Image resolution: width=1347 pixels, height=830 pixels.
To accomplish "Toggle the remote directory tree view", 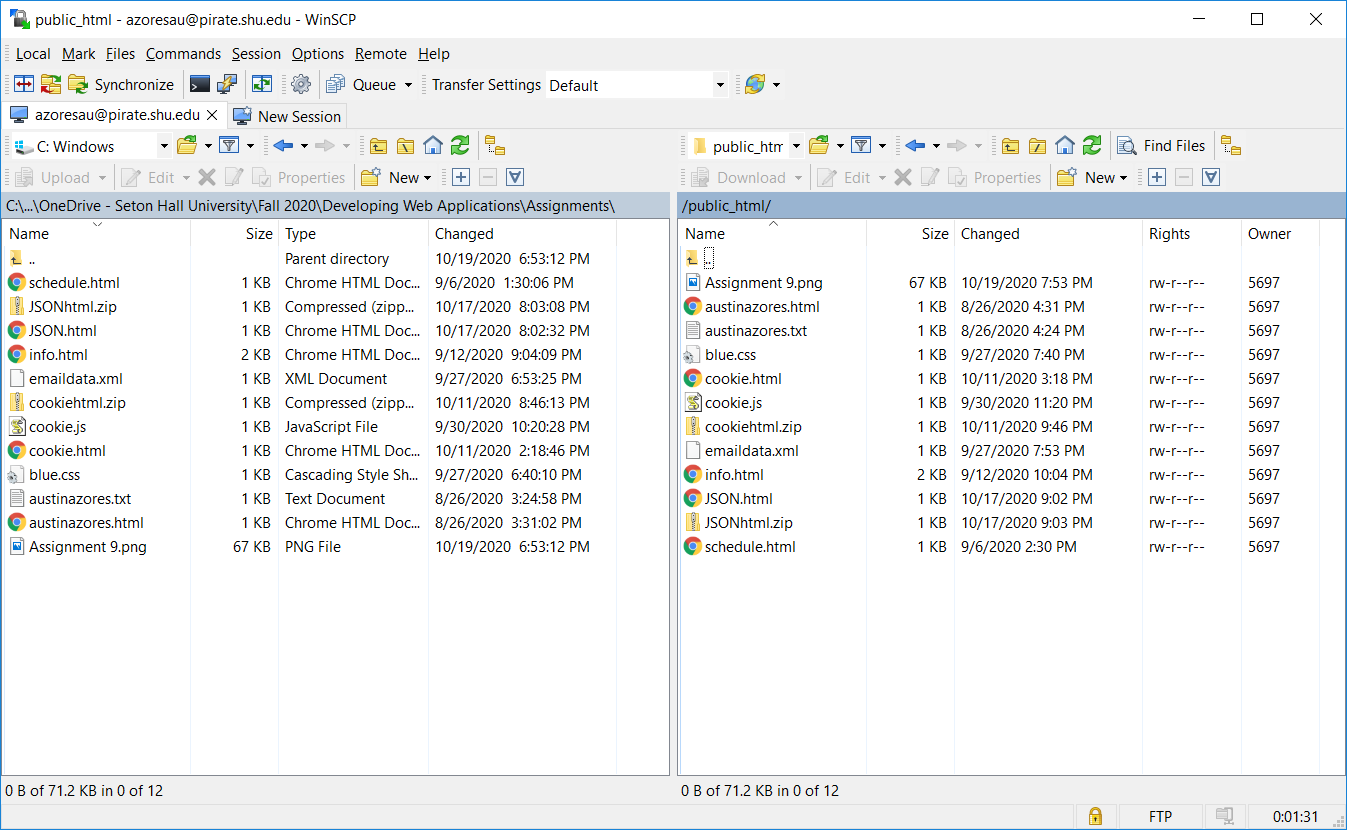I will pos(1231,146).
